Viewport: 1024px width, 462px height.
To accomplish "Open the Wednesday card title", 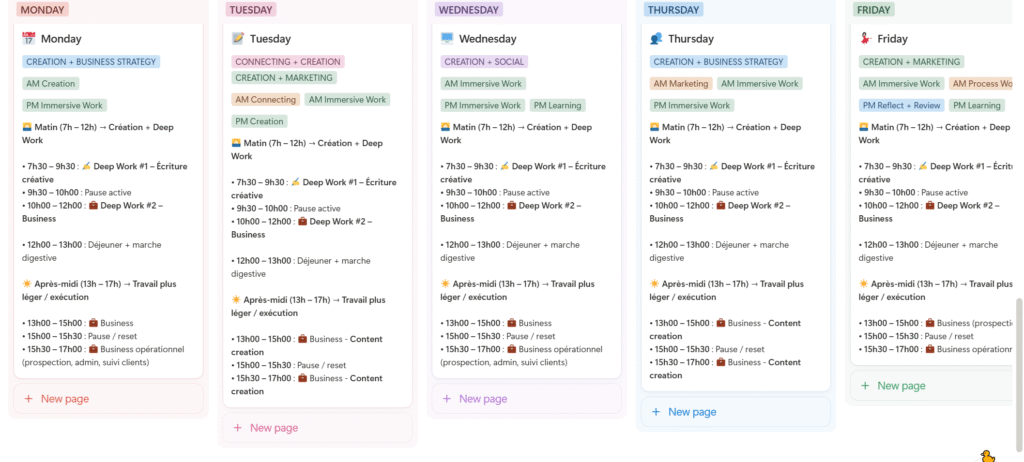I will point(487,39).
